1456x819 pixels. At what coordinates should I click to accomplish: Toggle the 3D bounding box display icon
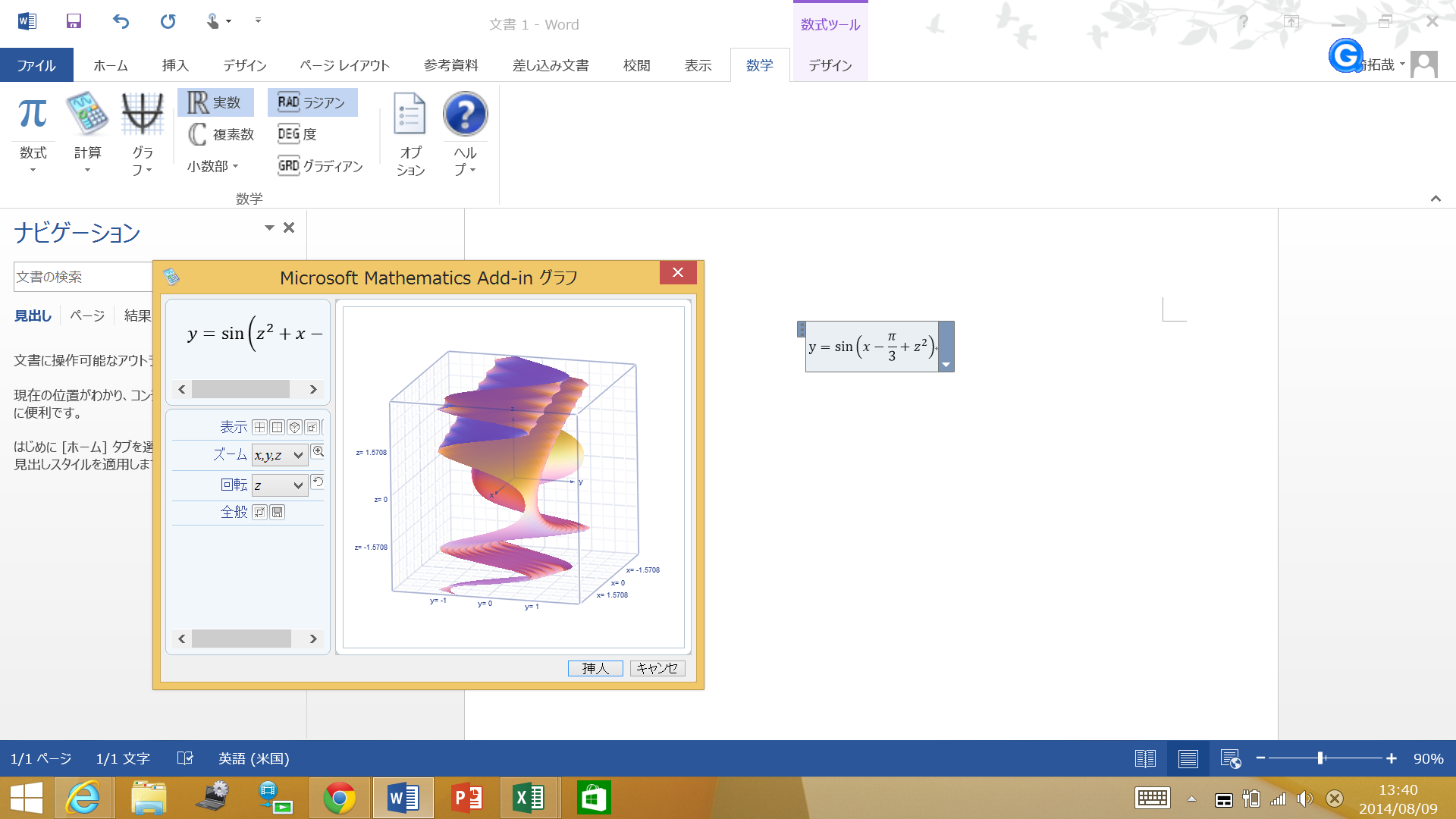coord(294,427)
